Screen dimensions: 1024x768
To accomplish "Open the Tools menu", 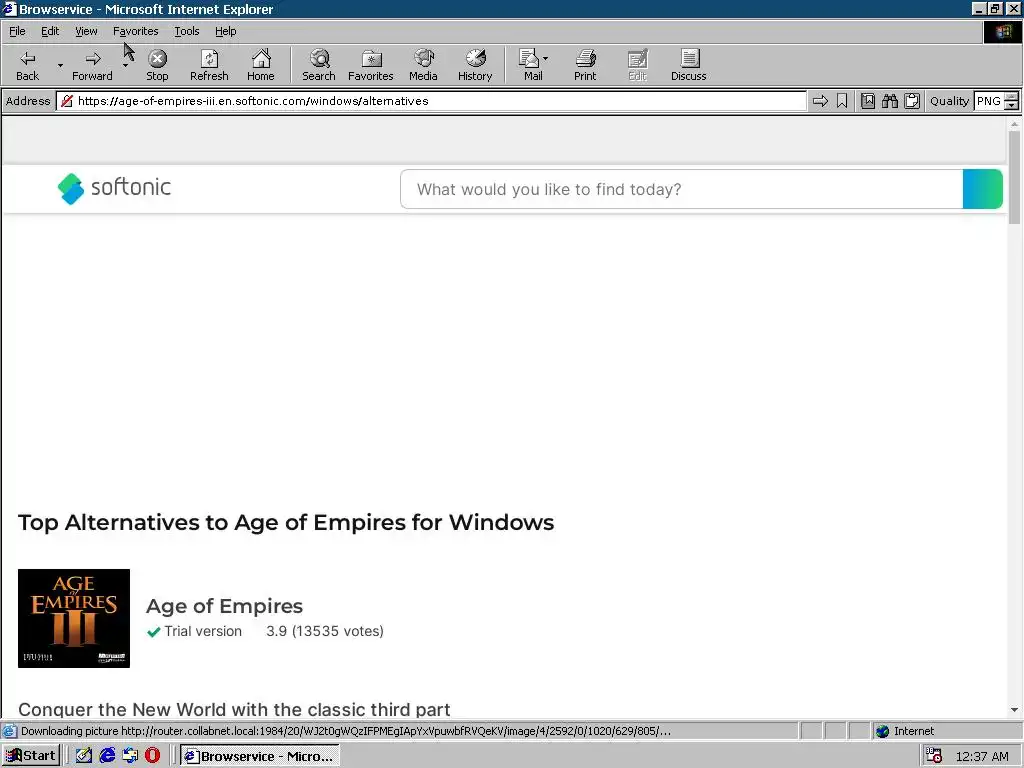I will click(x=186, y=31).
